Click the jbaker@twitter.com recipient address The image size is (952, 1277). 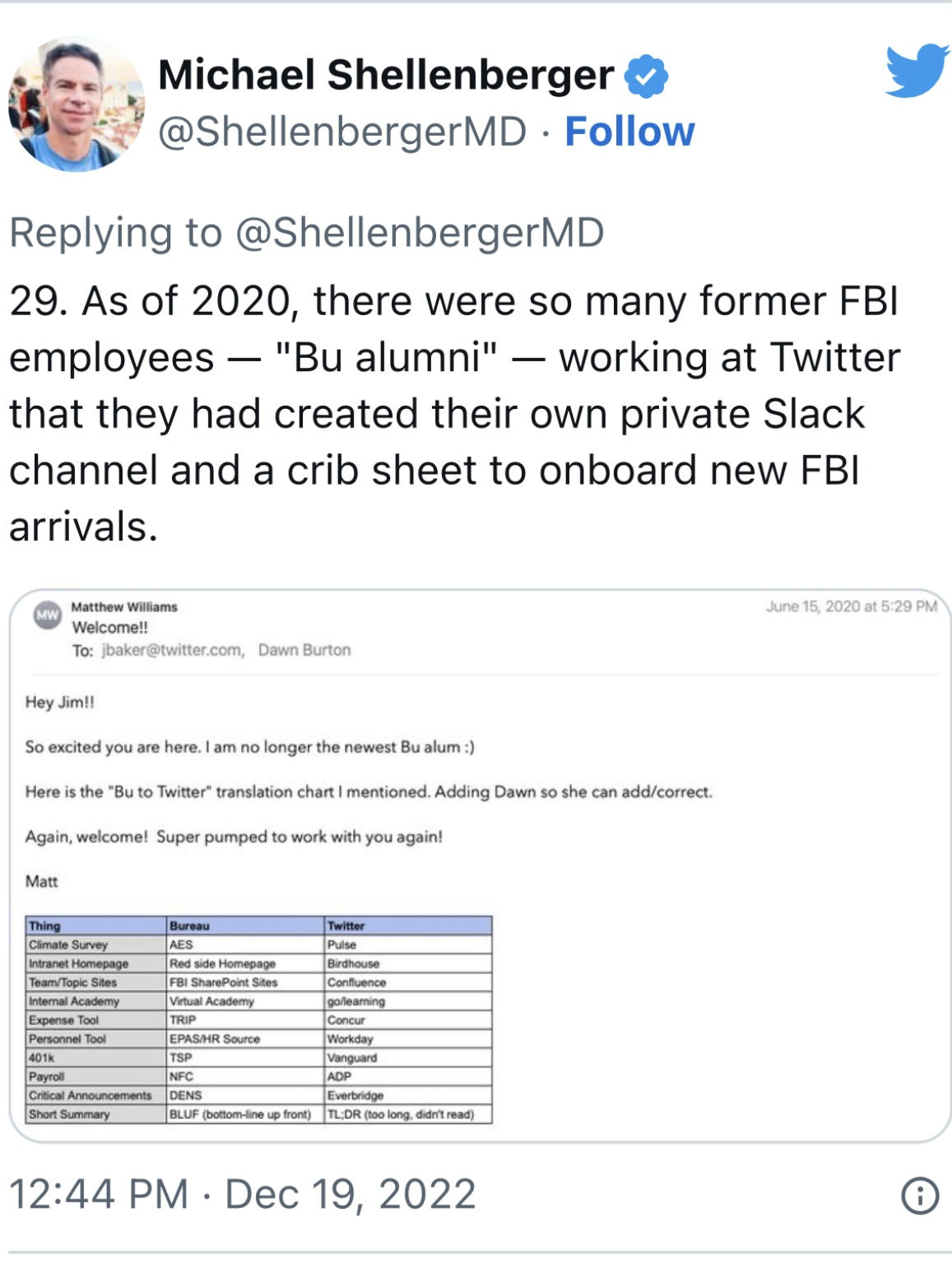173,650
